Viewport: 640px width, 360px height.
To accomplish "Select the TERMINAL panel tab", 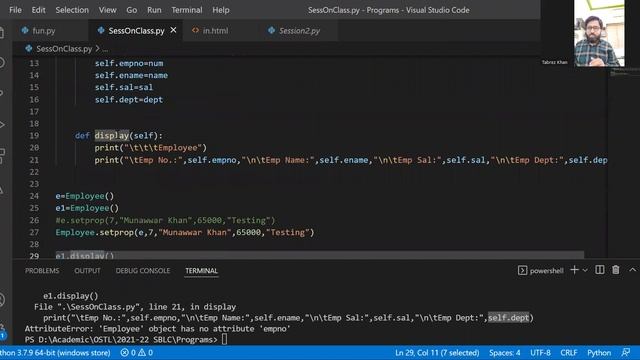I will click(201, 271).
